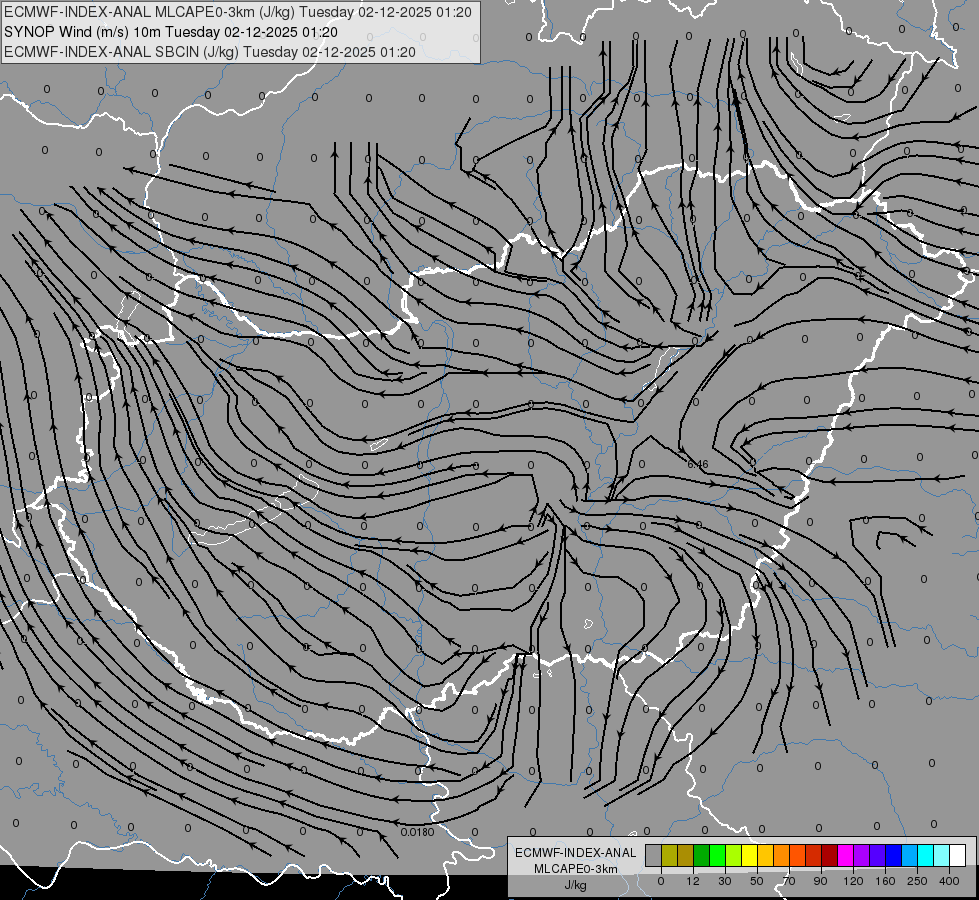Select the bright green legend swatch
The width and height of the screenshot is (979, 900).
(717, 856)
